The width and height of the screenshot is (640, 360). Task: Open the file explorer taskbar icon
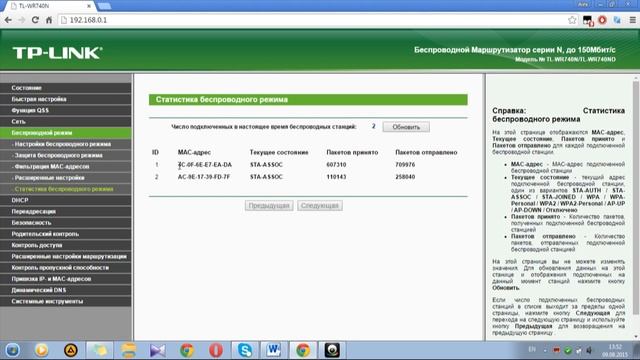pos(129,350)
